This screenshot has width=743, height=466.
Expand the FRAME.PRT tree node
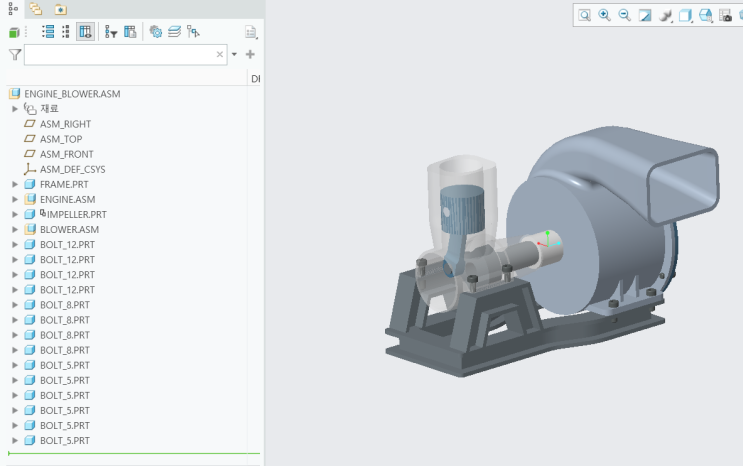15,184
